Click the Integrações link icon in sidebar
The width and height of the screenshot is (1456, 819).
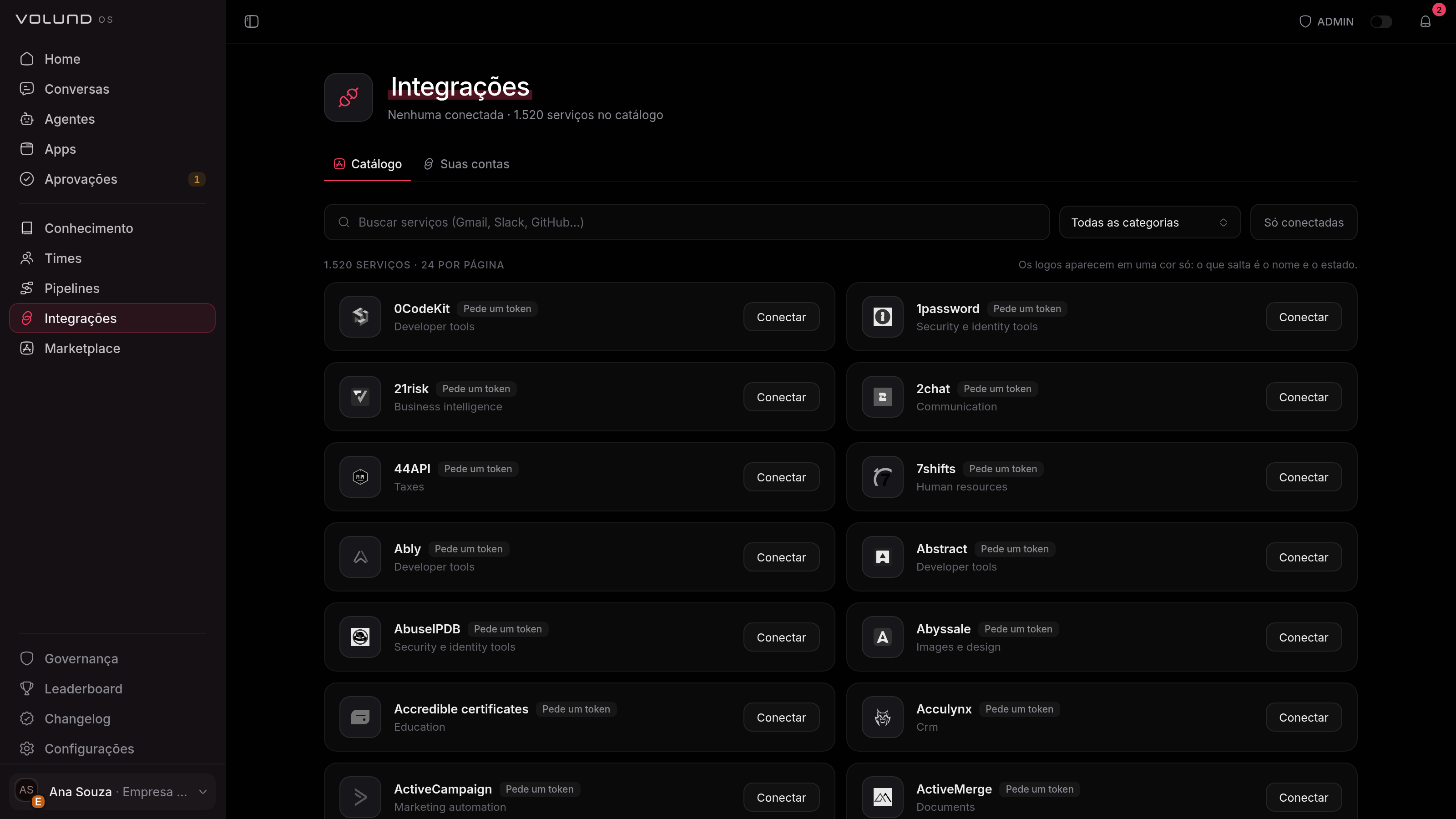point(26,318)
